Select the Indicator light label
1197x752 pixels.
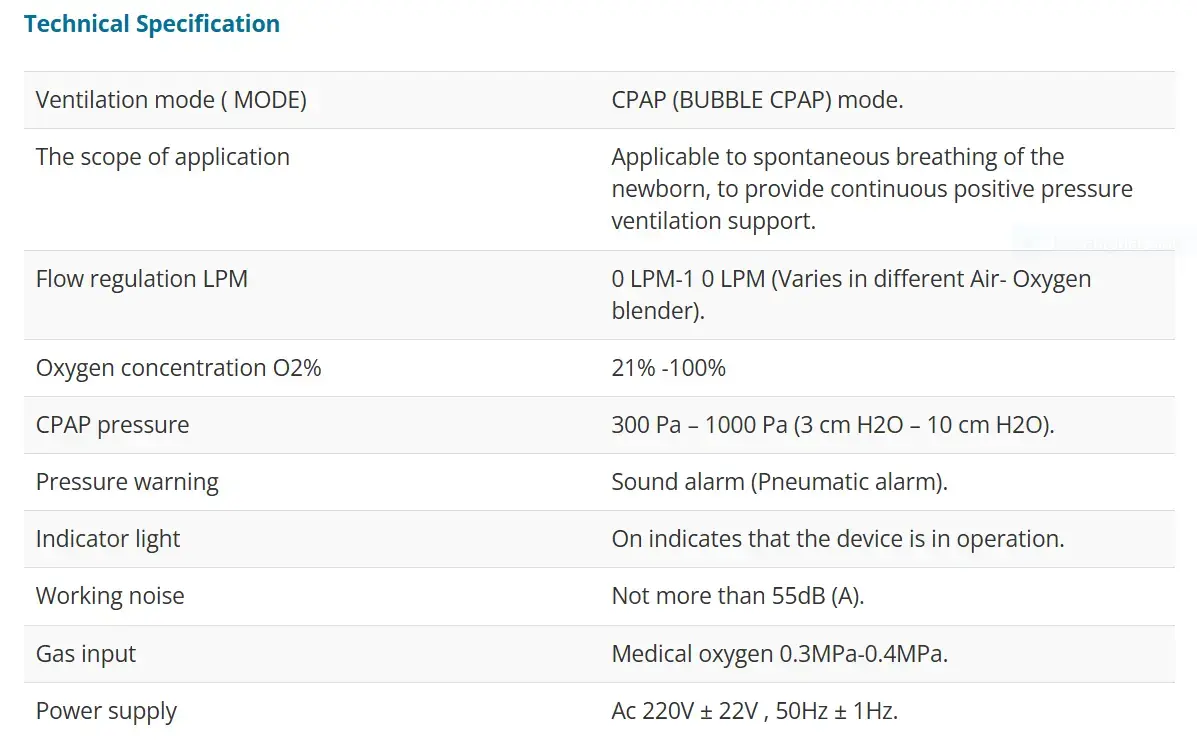(108, 539)
